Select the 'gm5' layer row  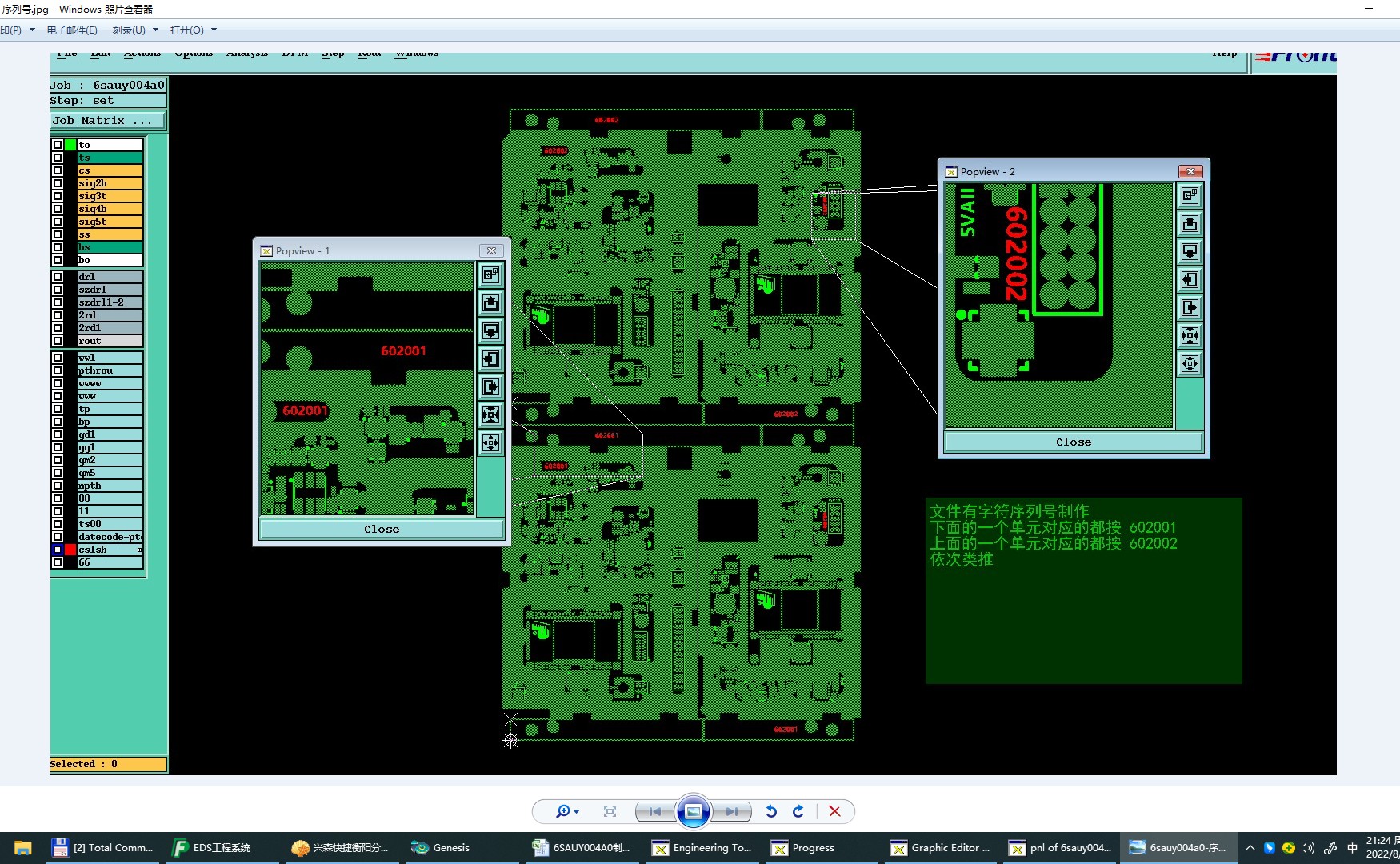pos(110,473)
